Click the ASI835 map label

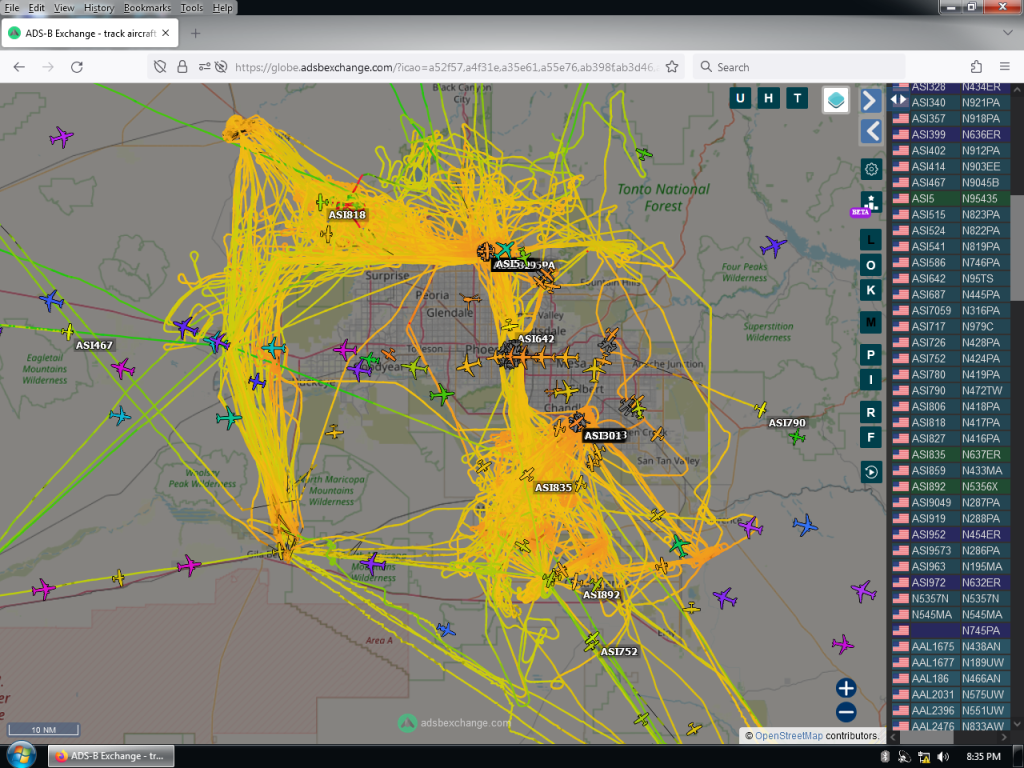click(553, 488)
